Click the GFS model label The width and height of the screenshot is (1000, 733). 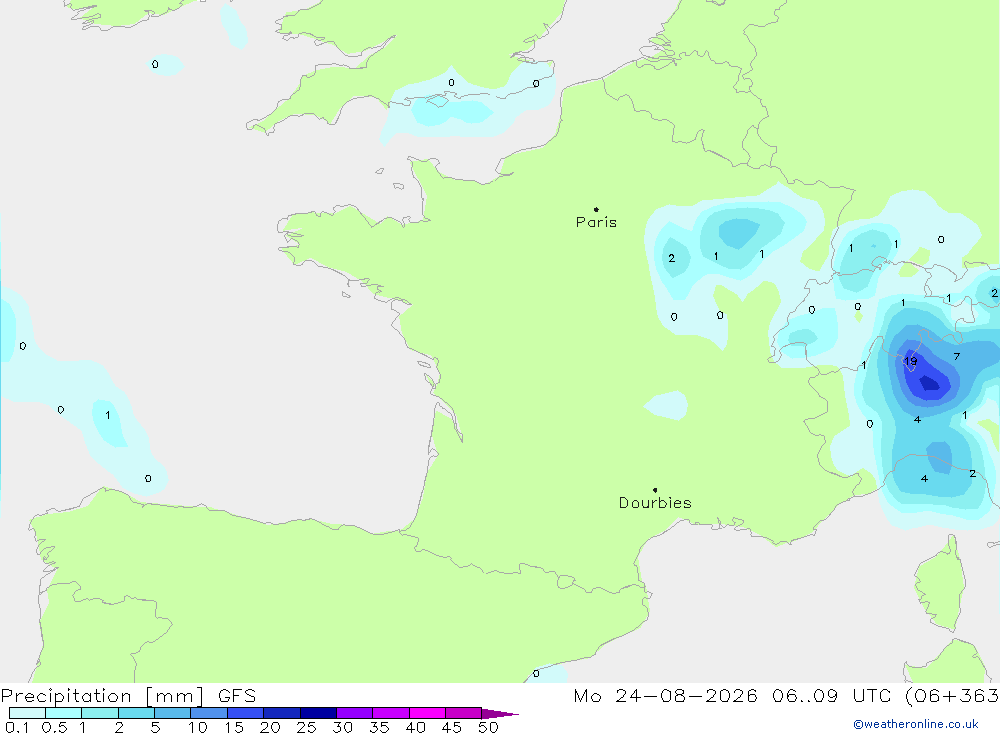(237, 696)
